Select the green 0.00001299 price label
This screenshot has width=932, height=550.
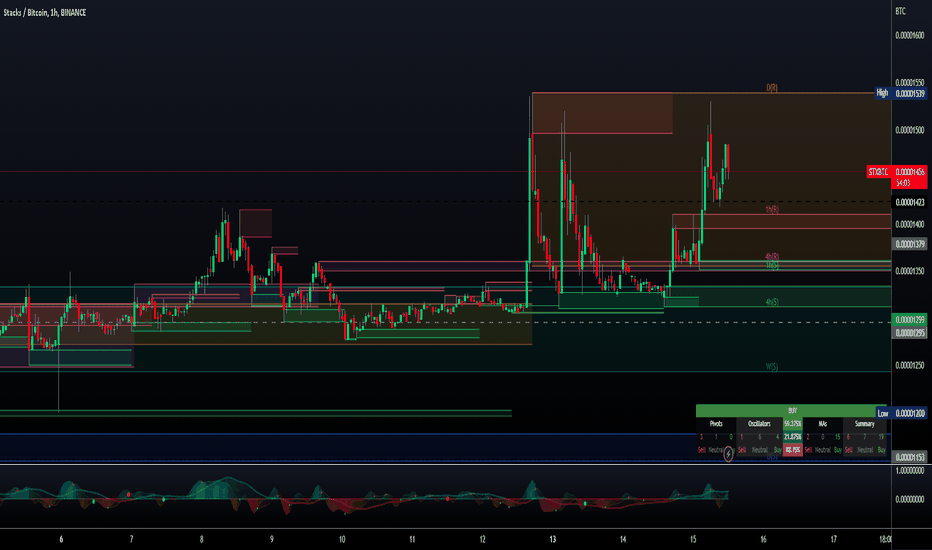[910, 320]
